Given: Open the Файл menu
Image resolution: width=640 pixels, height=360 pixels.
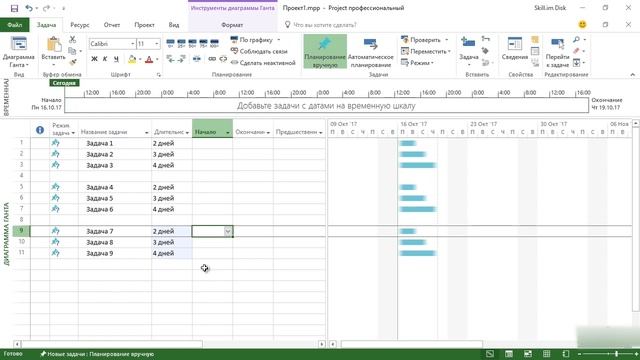Looking at the screenshot, I should point(14,25).
